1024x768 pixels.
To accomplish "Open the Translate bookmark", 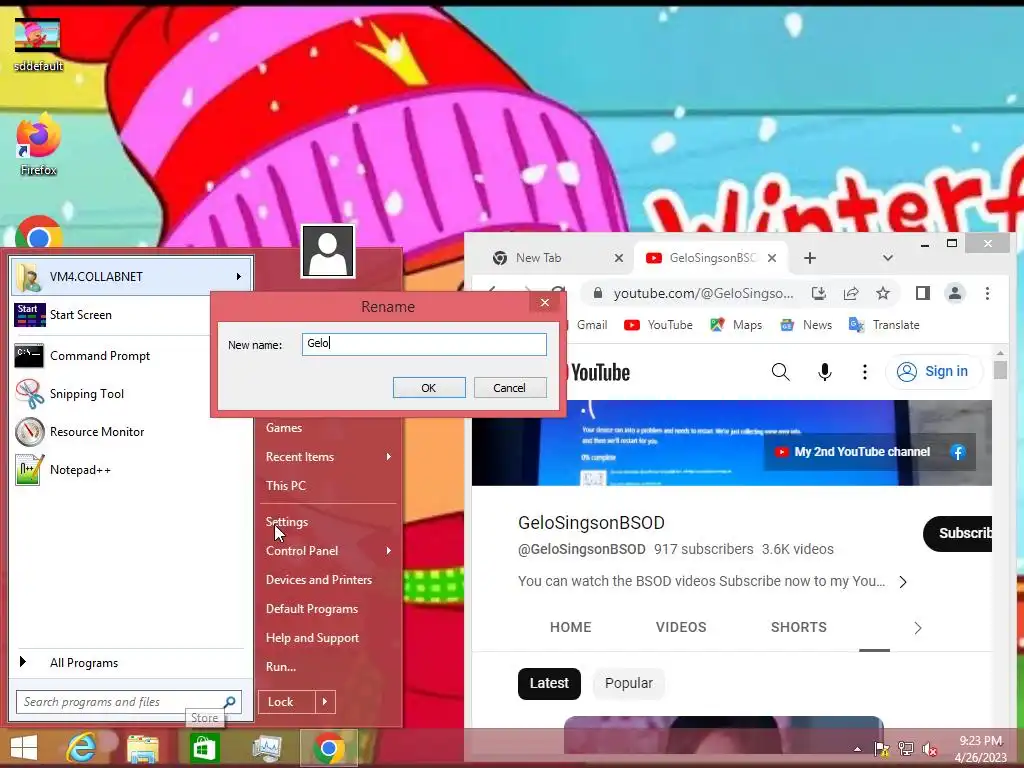I will pos(884,325).
